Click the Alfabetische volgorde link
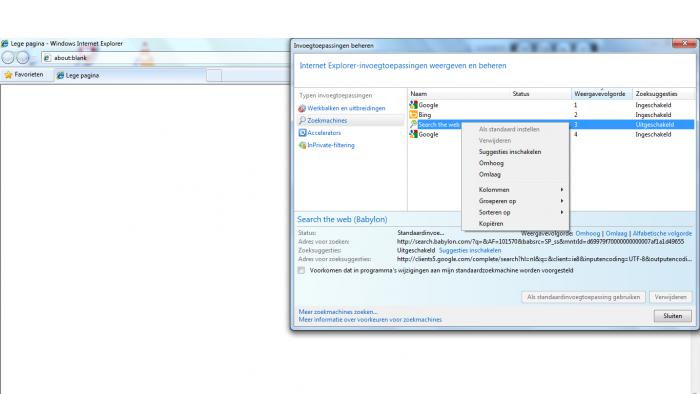This screenshot has width=700, height=394. click(x=662, y=233)
